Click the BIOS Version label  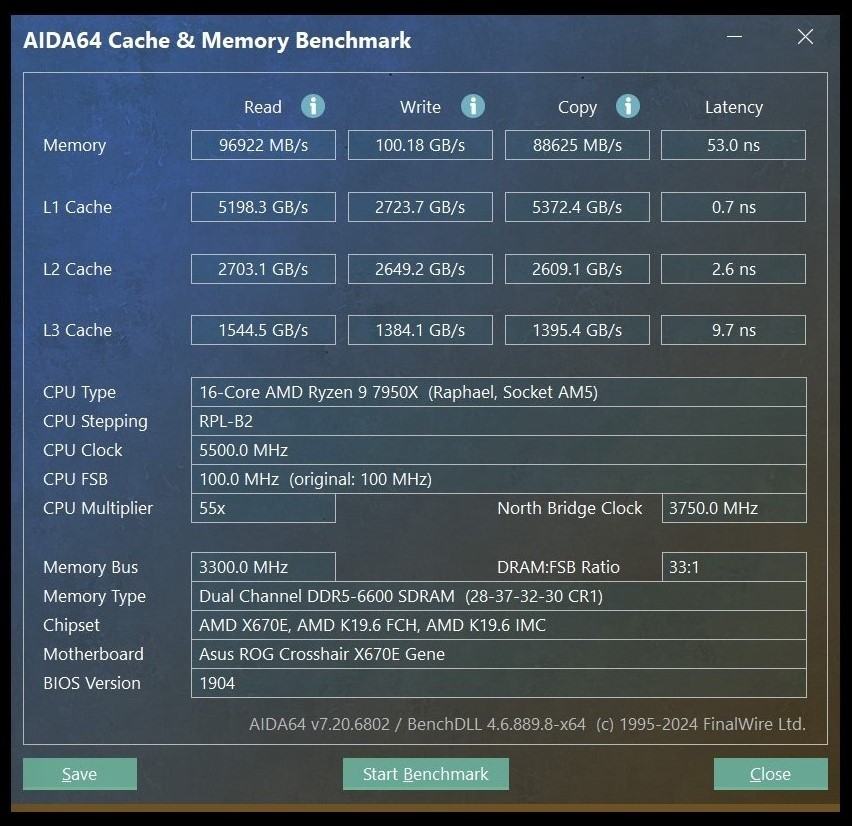(92, 683)
